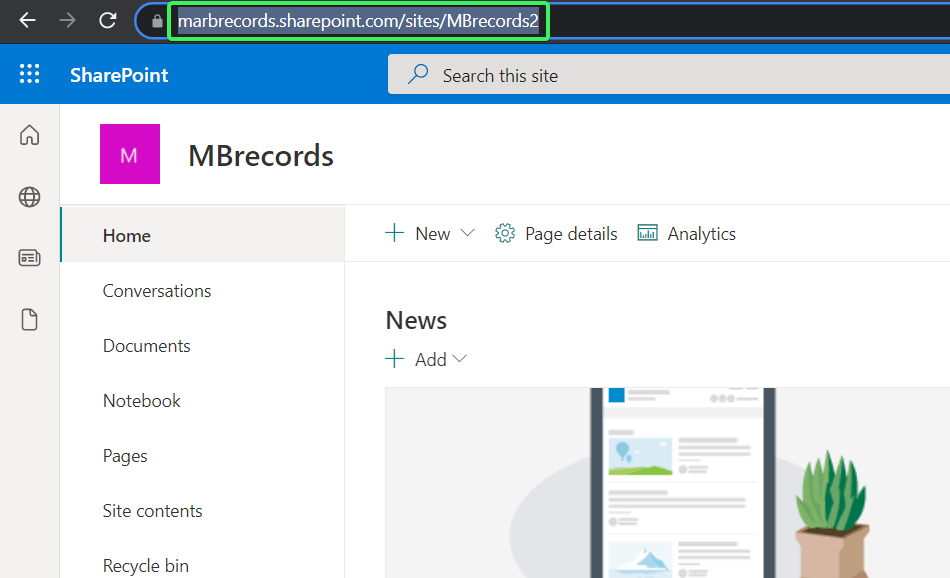Click the plus icon next to New
The image size is (950, 578).
coord(394,233)
